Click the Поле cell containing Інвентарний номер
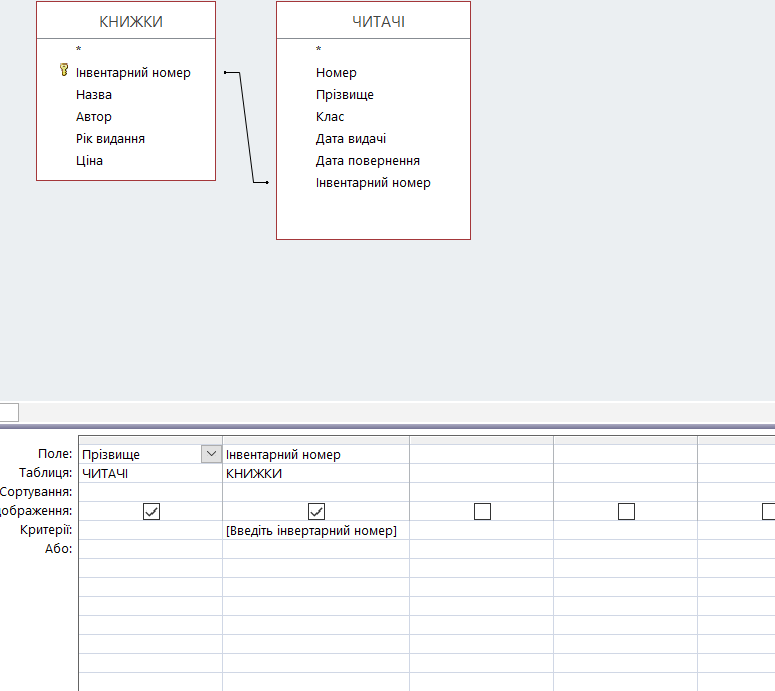 (x=316, y=454)
